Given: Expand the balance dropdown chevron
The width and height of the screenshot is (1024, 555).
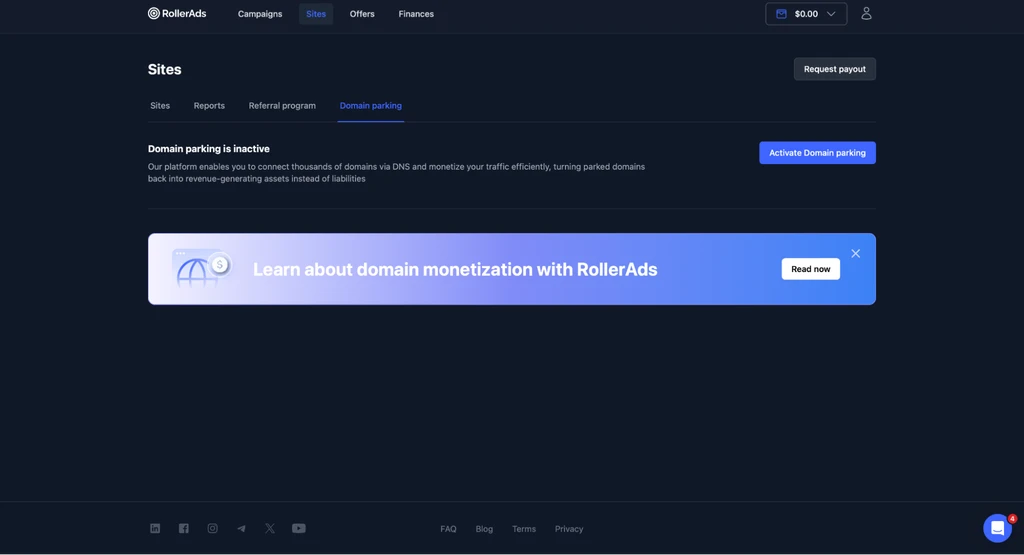Looking at the screenshot, I should point(831,14).
